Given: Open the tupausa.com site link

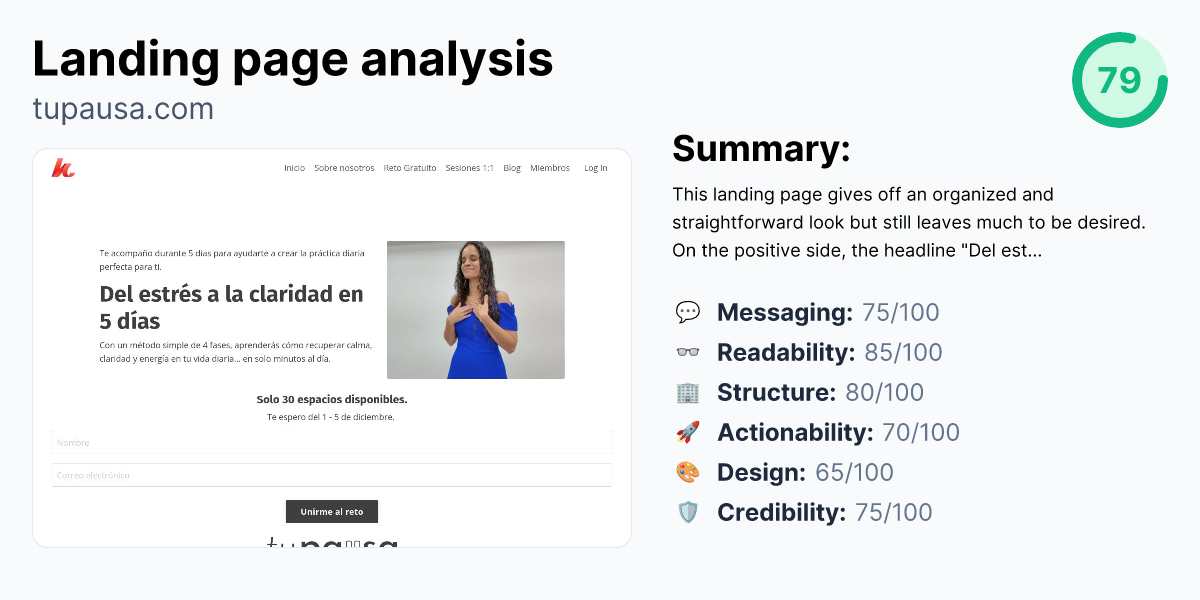Looking at the screenshot, I should (122, 108).
